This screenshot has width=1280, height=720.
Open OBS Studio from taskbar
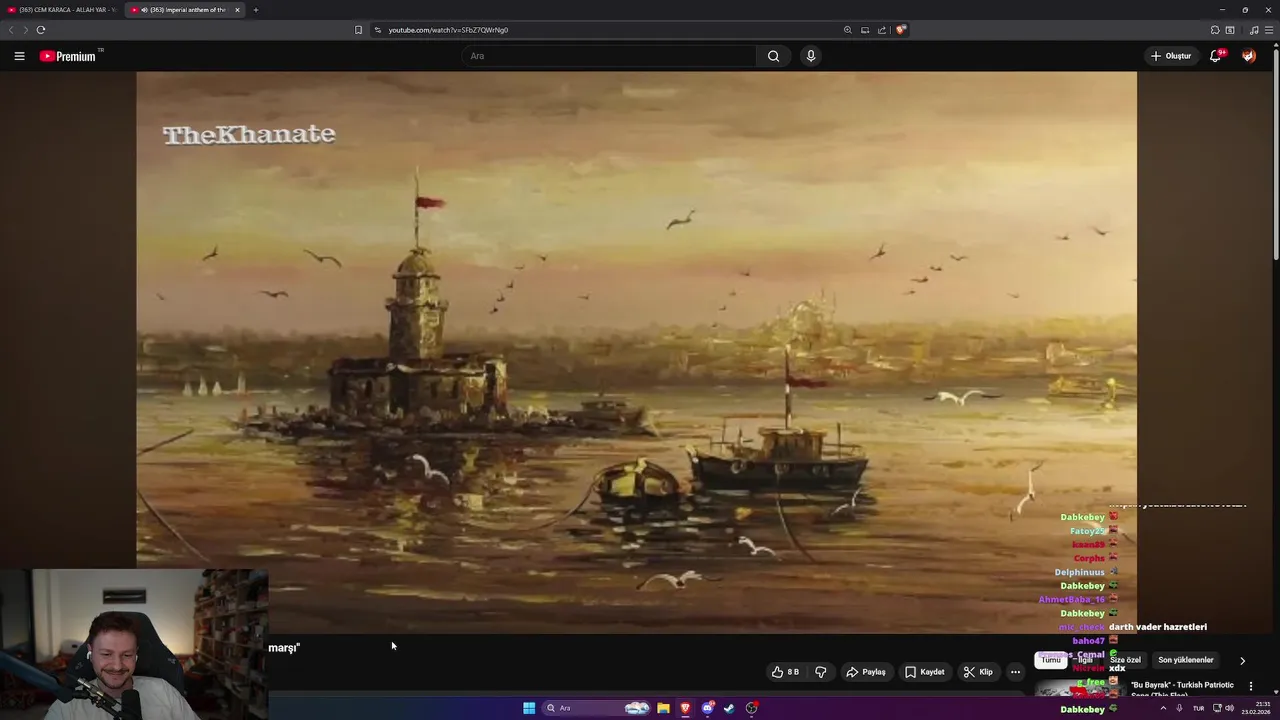pos(751,708)
